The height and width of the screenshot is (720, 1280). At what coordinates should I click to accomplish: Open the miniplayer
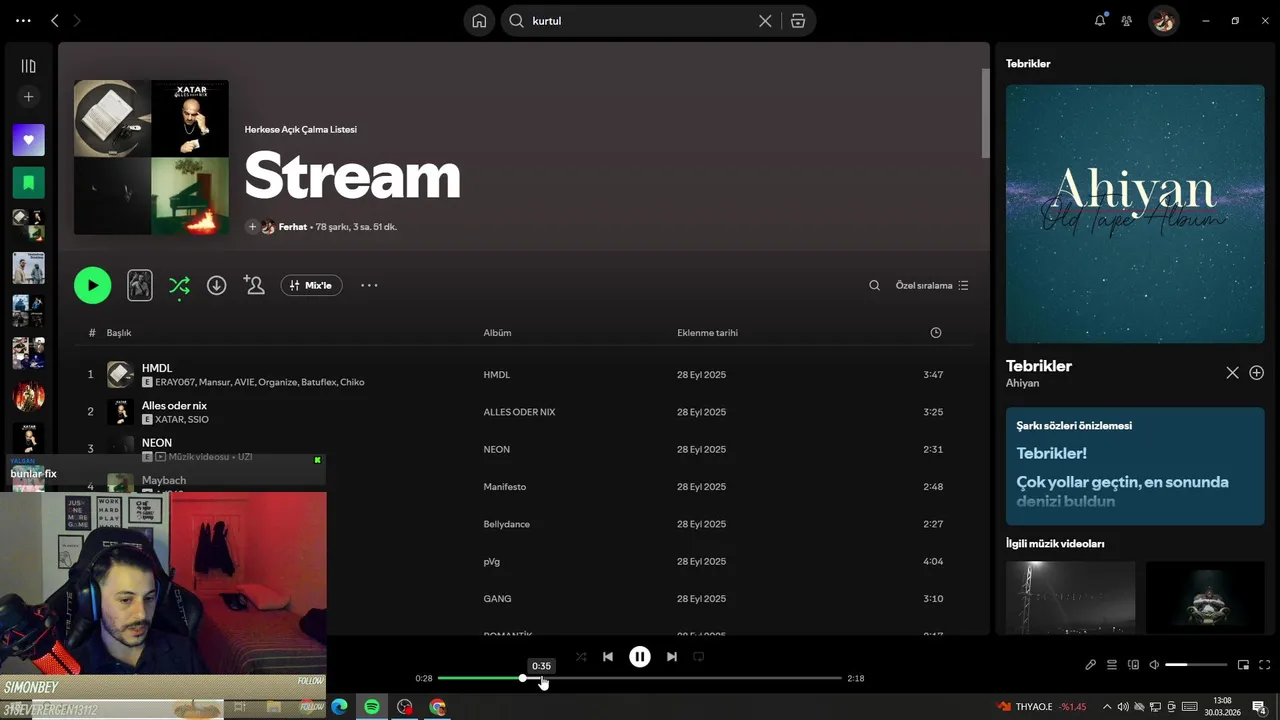[x=1243, y=665]
